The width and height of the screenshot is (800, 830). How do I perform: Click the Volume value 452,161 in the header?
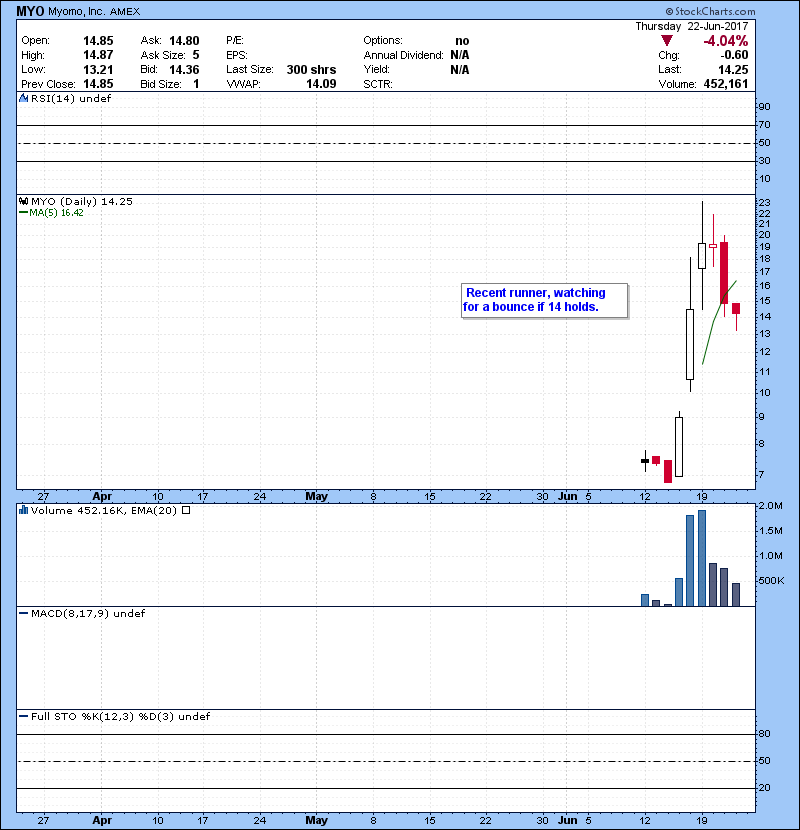click(x=726, y=84)
